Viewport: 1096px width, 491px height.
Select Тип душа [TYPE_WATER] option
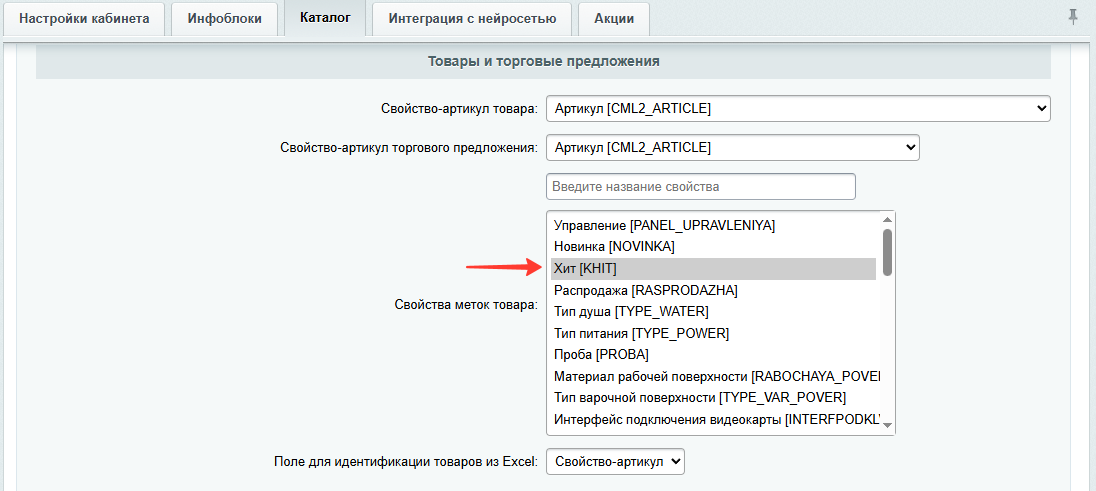point(714,311)
